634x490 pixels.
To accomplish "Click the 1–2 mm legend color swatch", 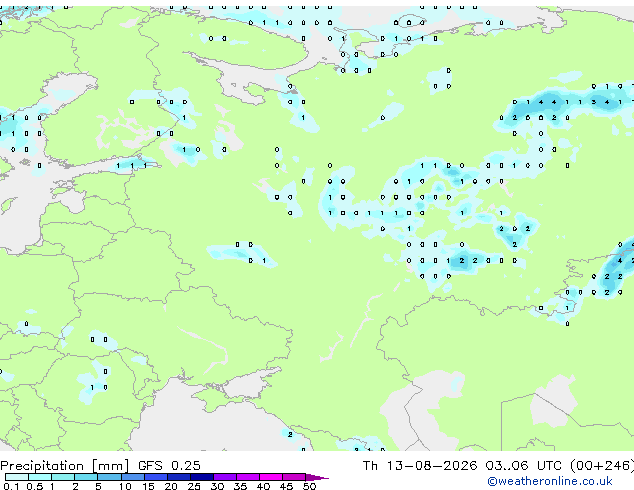I will (63, 477).
